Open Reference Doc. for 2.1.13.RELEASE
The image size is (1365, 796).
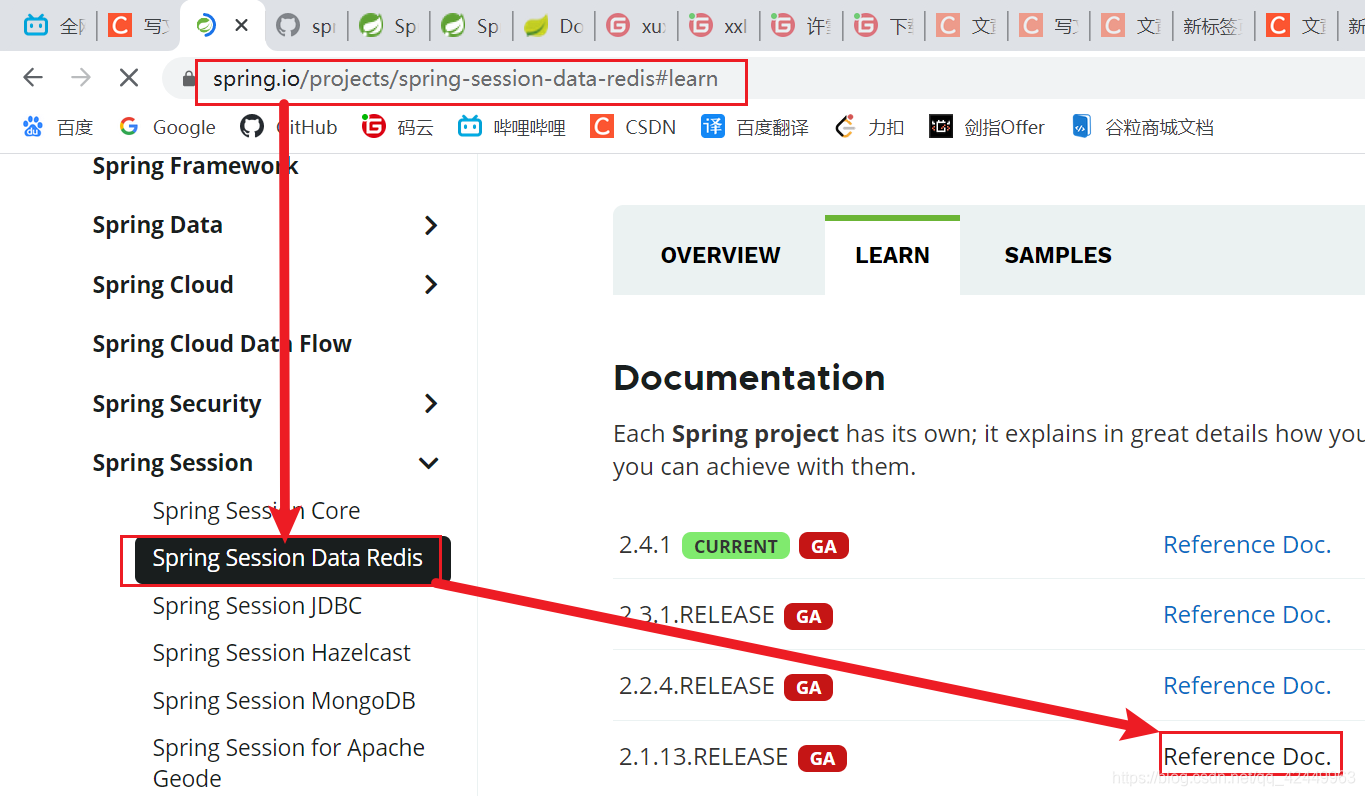pyautogui.click(x=1247, y=757)
